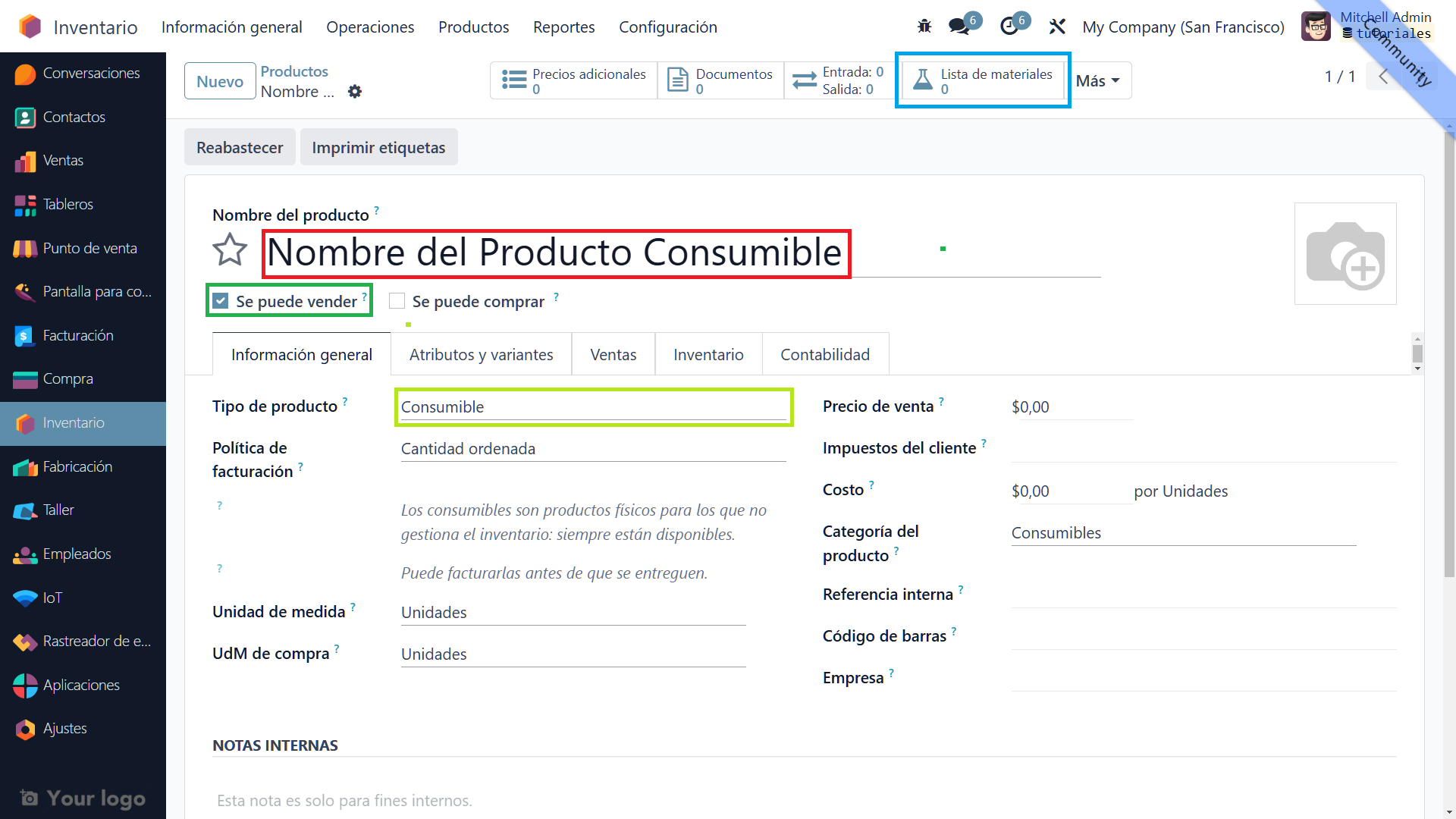Image resolution: width=1456 pixels, height=819 pixels.
Task: Upload product image via camera placeholder
Action: coord(1345,254)
